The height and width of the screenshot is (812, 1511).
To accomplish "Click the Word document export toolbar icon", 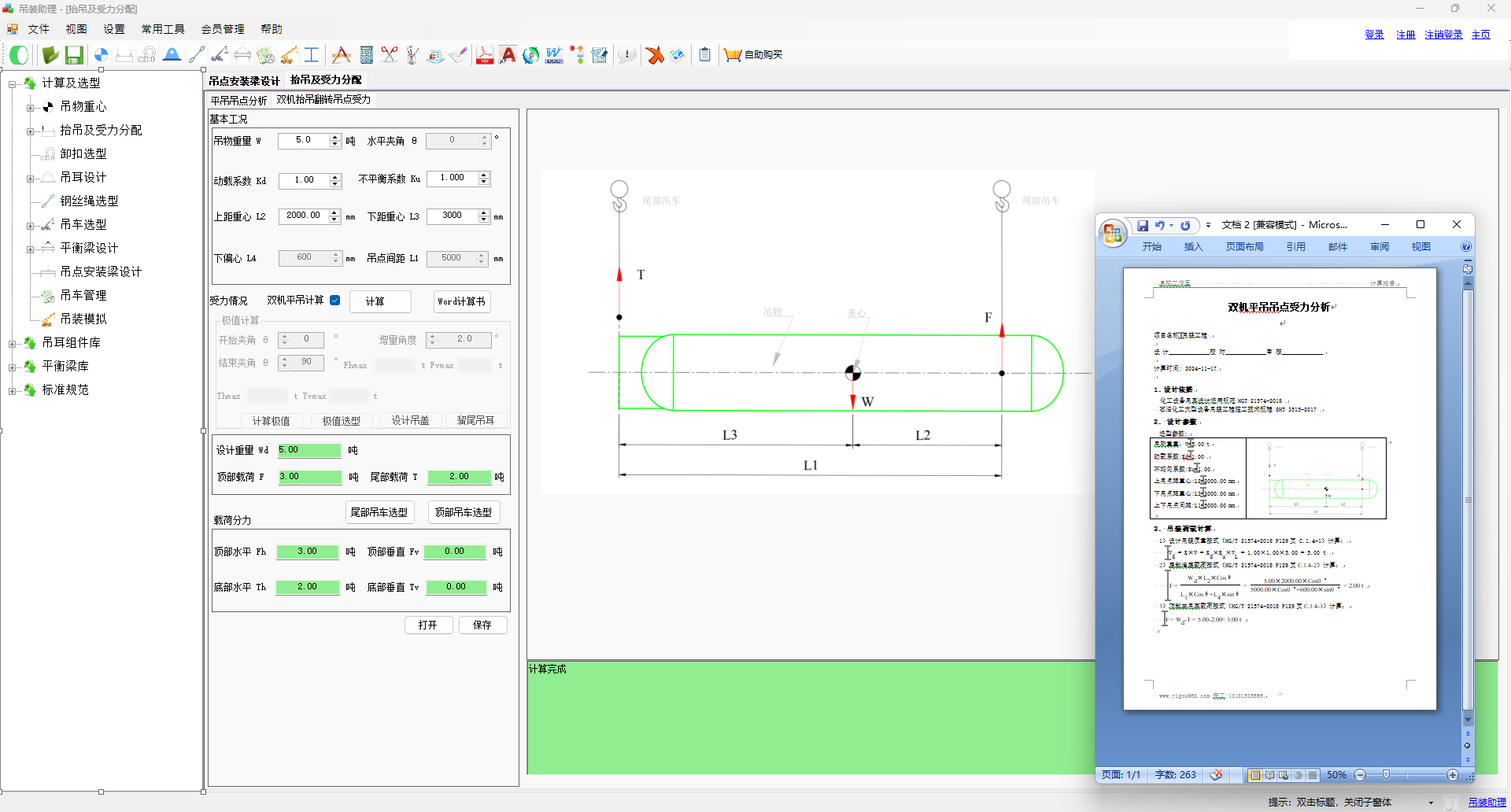I will tap(554, 54).
